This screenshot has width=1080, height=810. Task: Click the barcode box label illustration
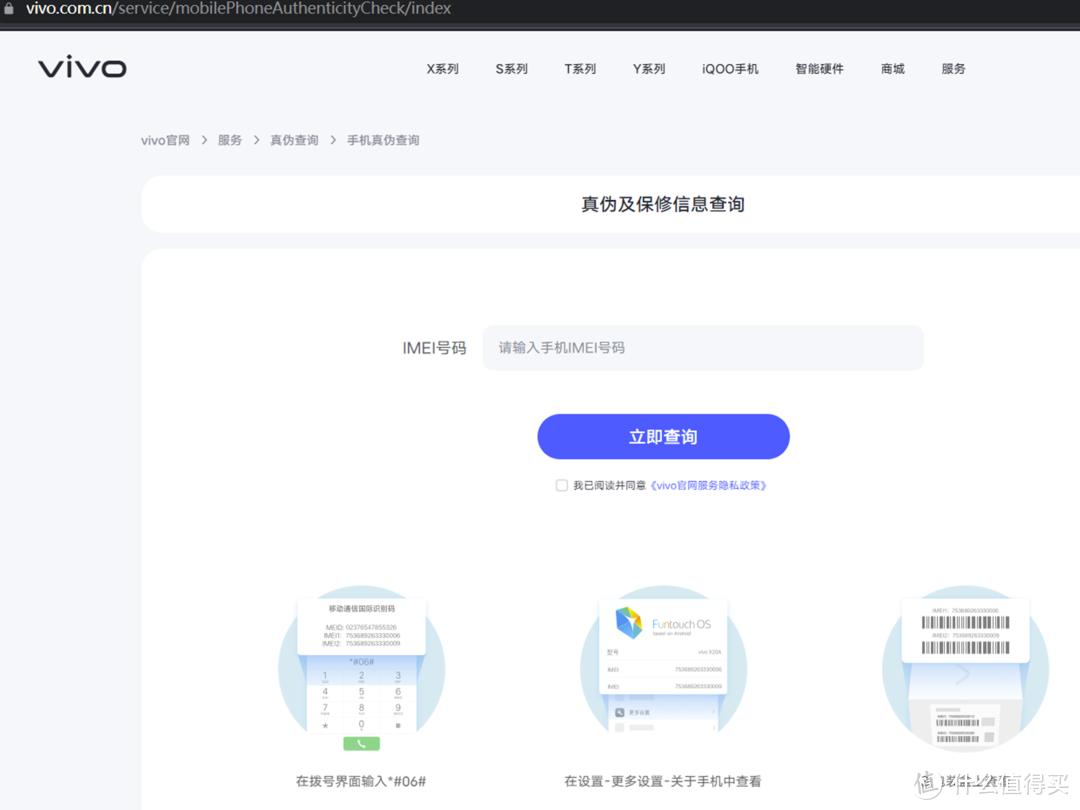tap(966, 669)
